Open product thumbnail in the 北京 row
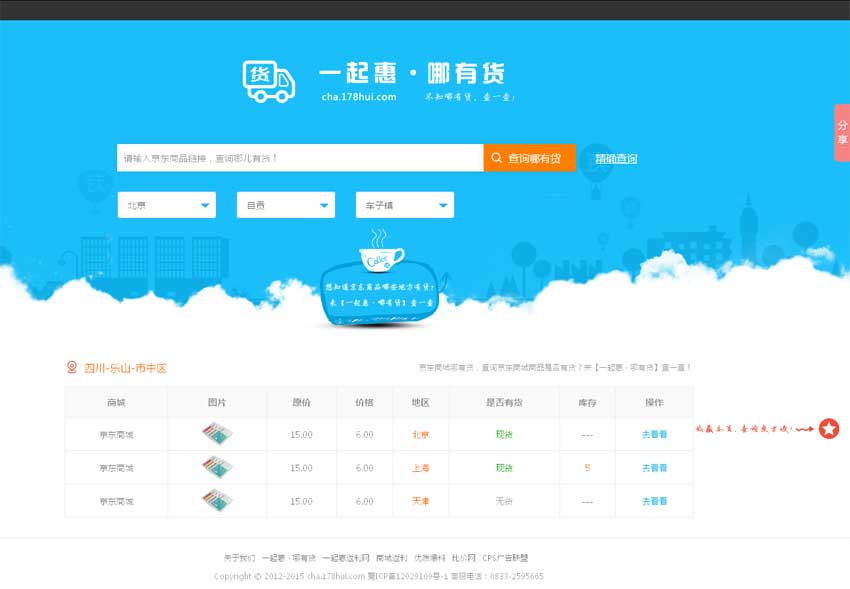 (216, 434)
